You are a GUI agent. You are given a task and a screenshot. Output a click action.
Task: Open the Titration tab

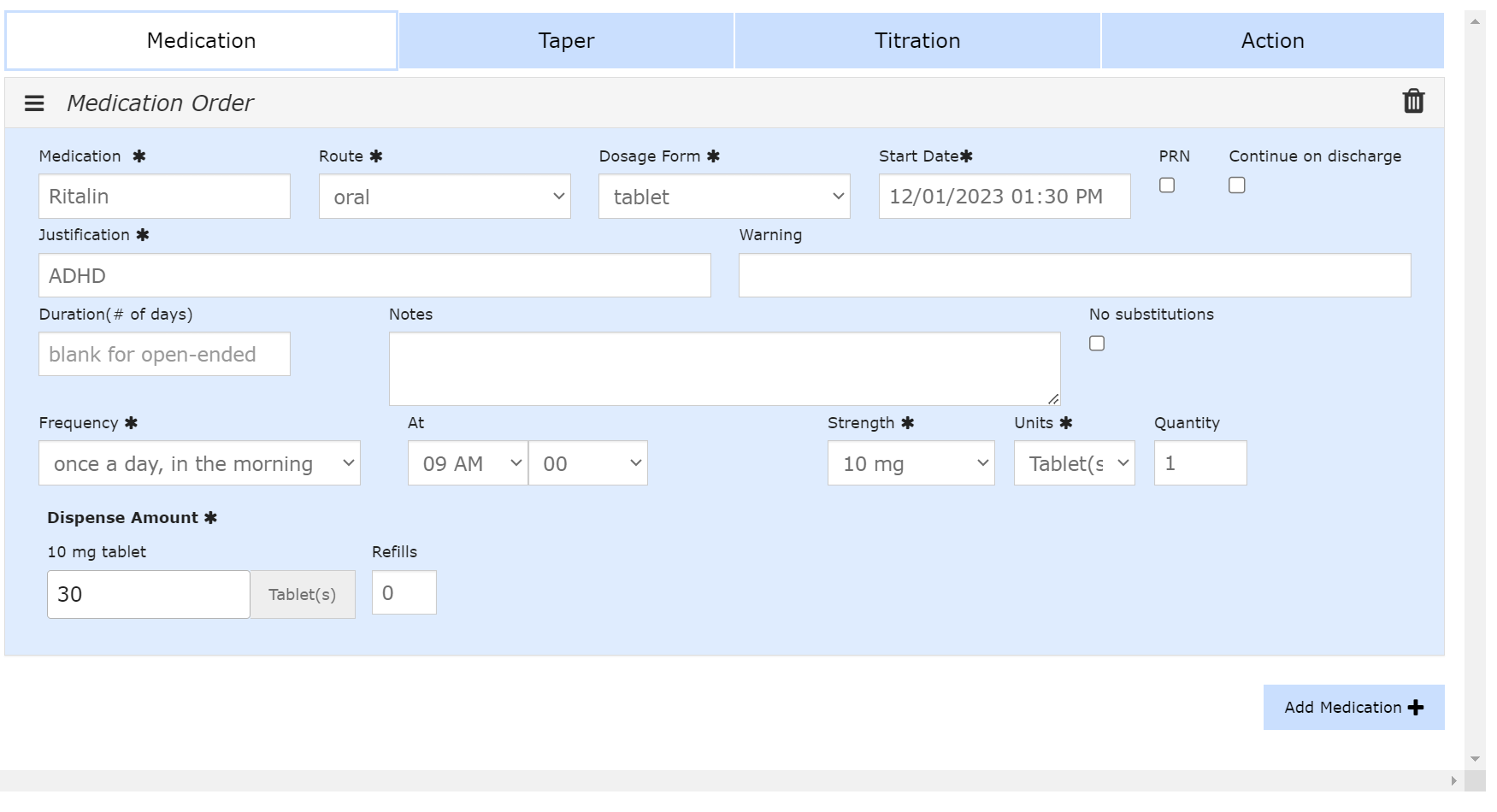click(917, 40)
